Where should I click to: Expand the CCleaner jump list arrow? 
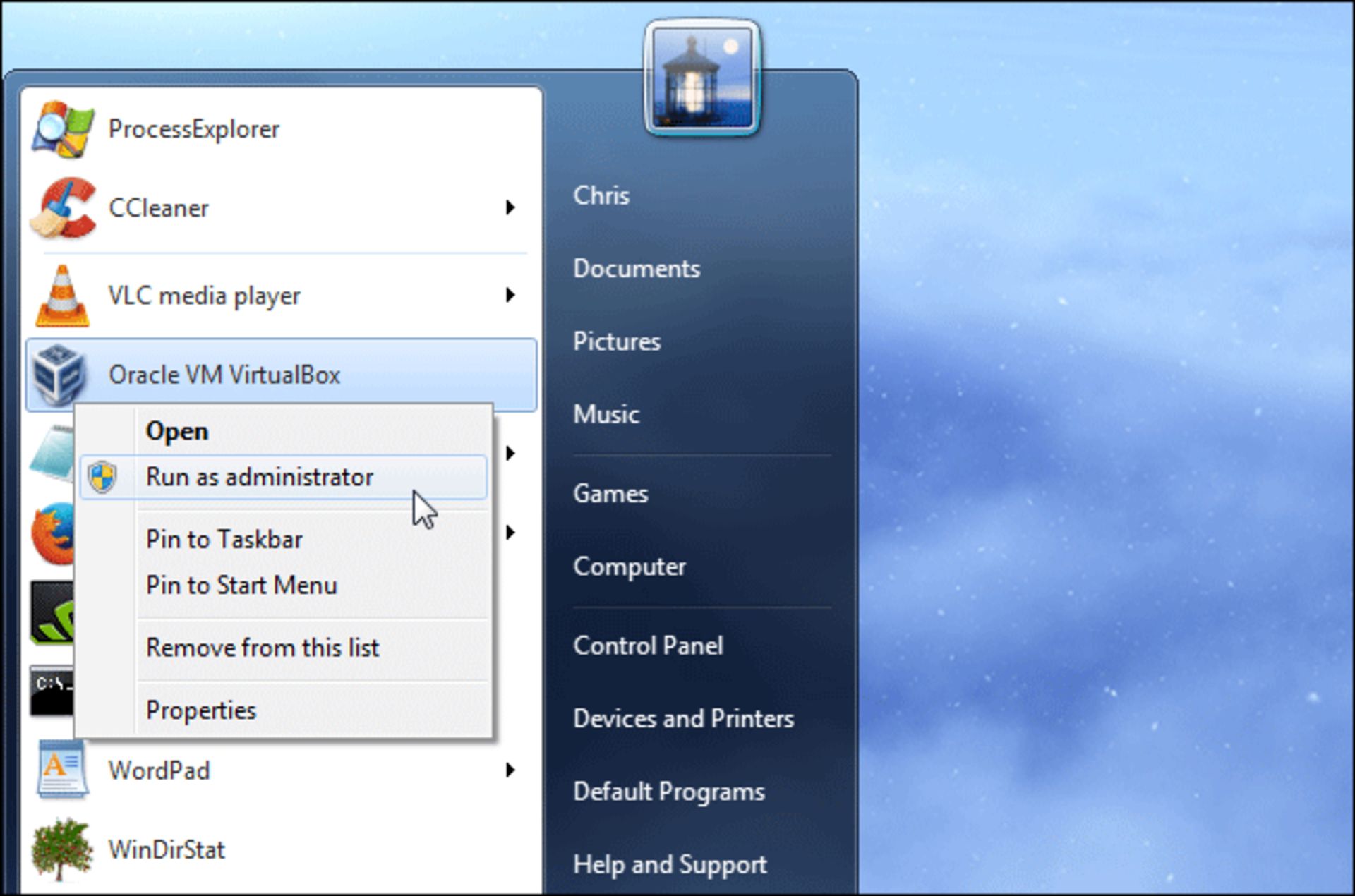pos(510,207)
